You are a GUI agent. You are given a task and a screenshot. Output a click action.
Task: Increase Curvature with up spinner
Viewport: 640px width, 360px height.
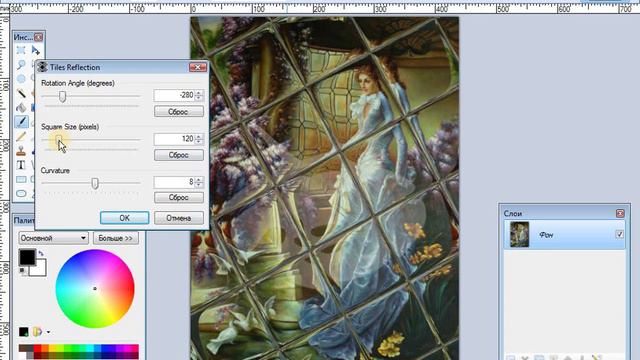click(199, 179)
